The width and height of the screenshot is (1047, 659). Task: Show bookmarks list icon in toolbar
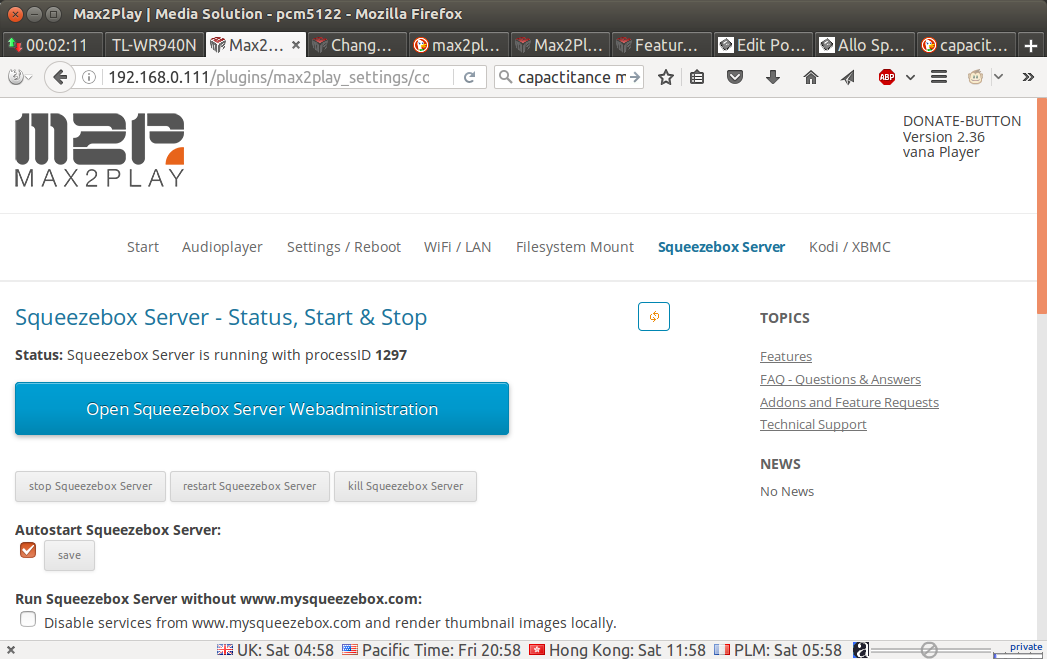(697, 77)
